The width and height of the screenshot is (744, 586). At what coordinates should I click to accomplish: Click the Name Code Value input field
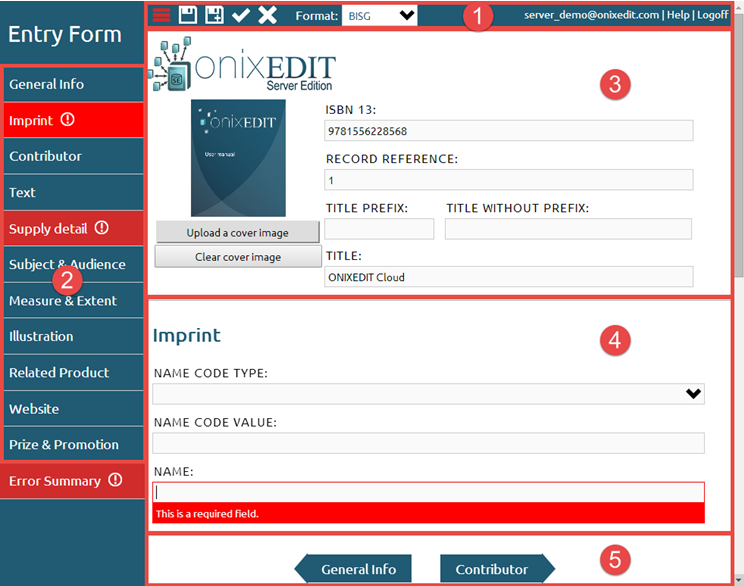[x=428, y=443]
